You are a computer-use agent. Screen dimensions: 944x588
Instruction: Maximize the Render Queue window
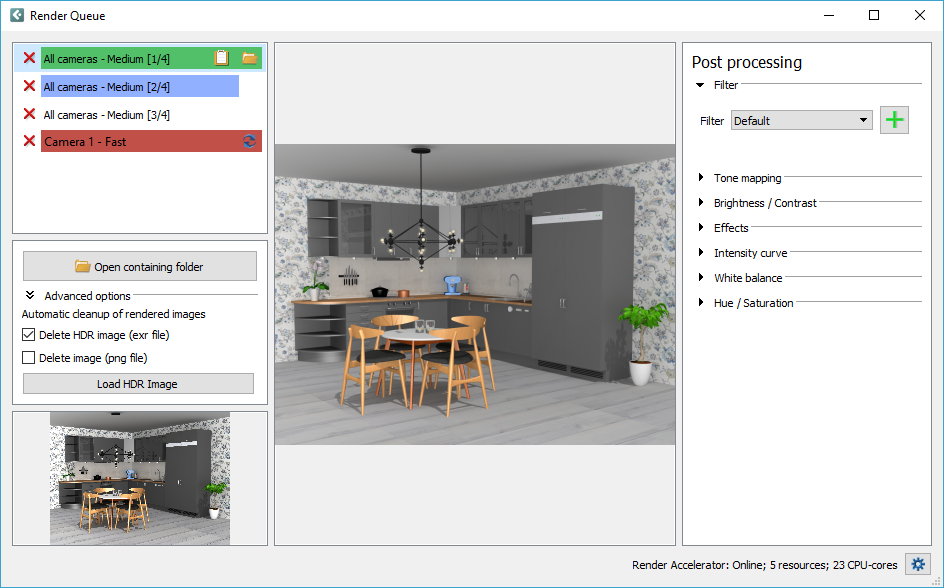874,15
